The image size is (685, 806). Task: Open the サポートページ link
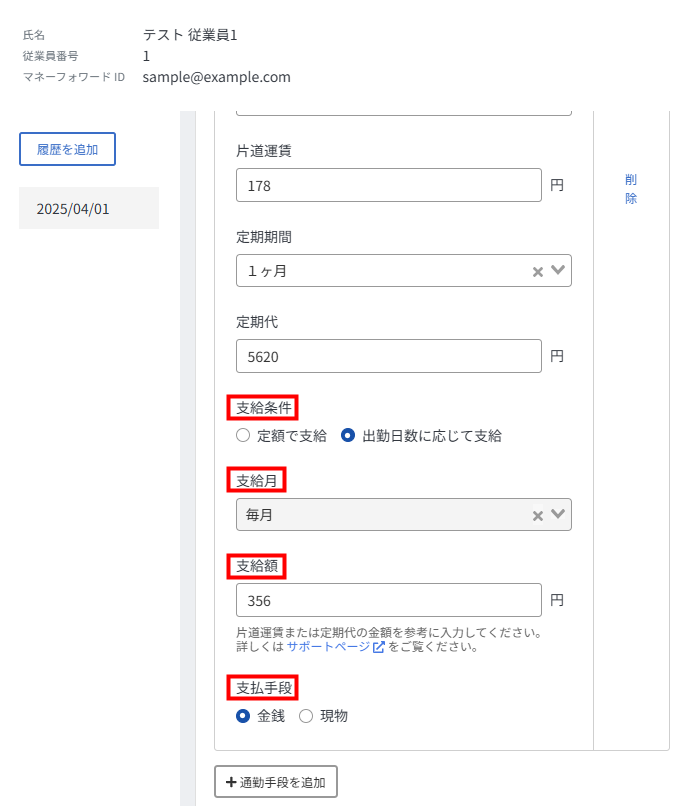coord(328,647)
